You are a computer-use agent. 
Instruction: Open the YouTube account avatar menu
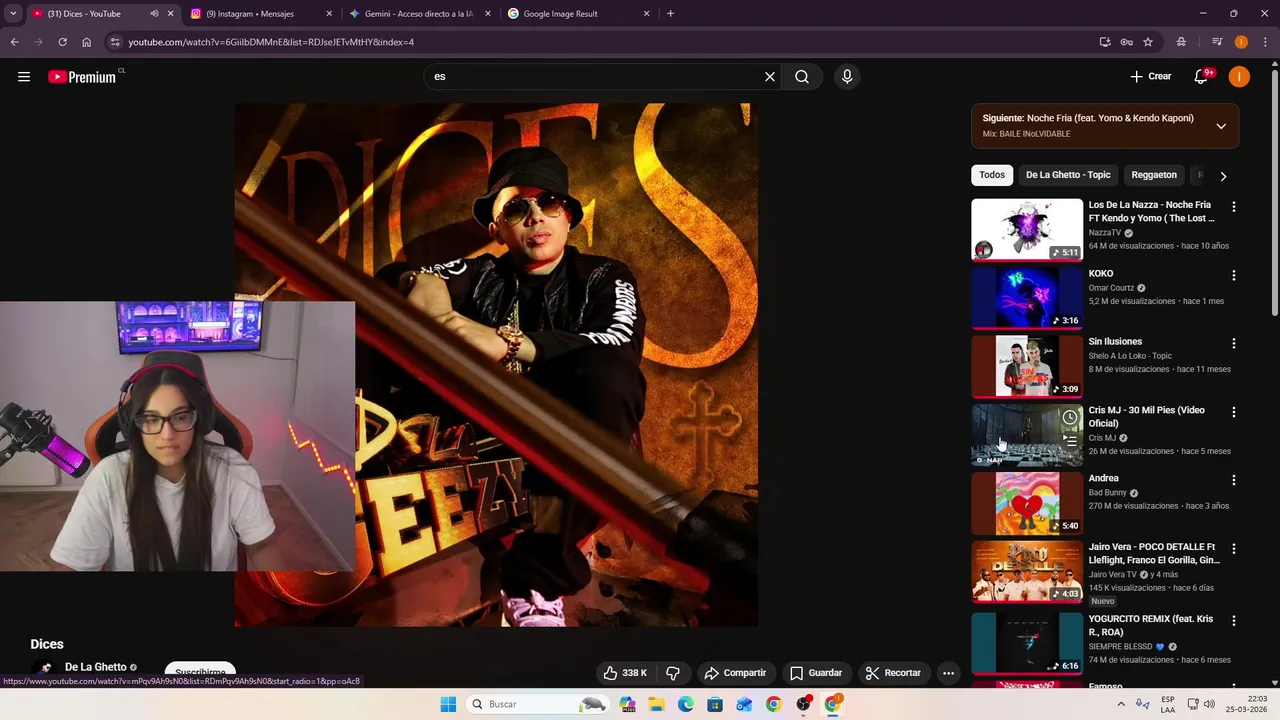pyautogui.click(x=1239, y=77)
